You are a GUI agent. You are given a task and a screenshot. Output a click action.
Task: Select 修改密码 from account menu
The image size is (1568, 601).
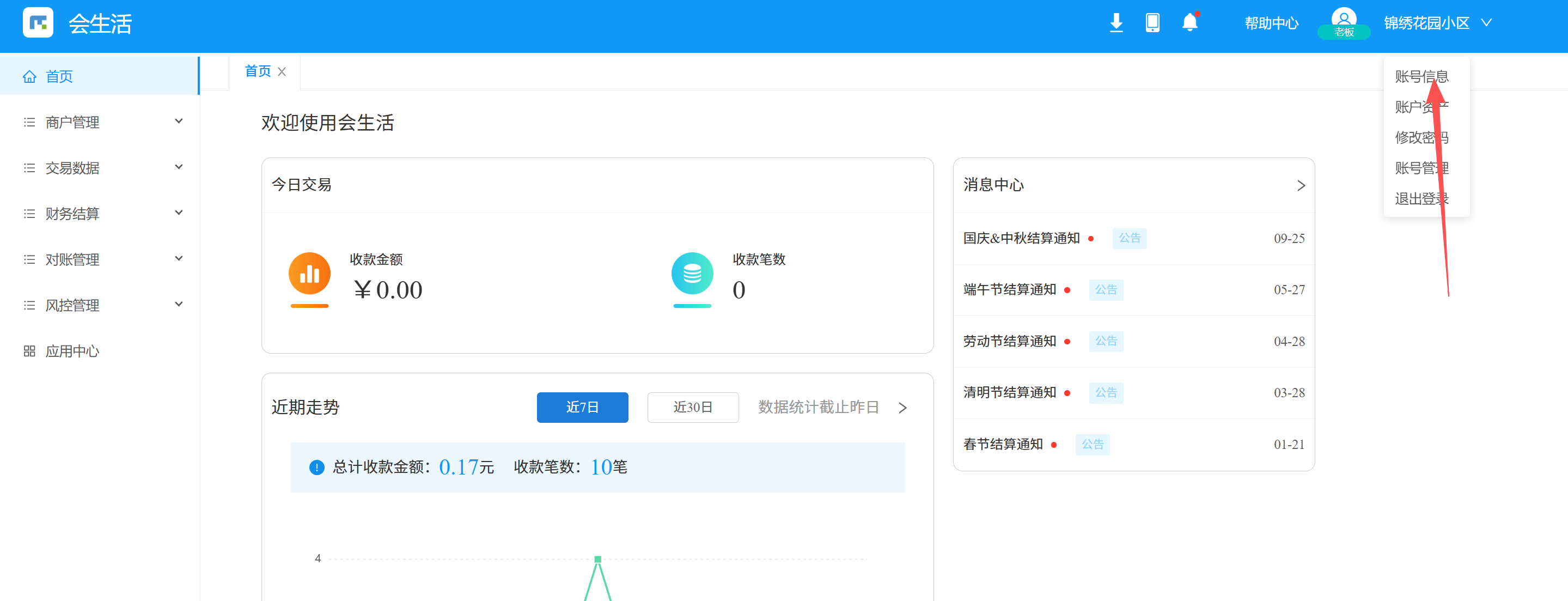pos(1421,137)
